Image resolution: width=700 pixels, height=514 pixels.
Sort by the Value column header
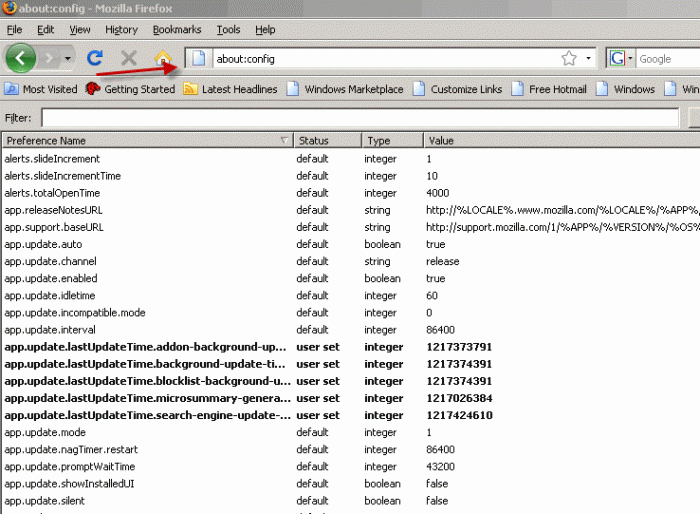[562, 141]
